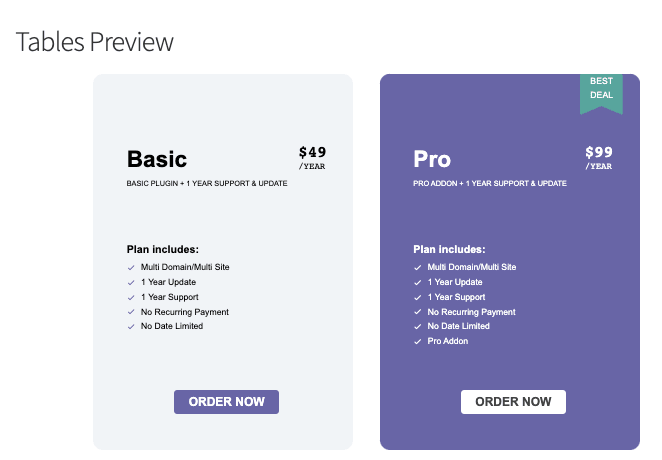Click checkmark beside Basic Multi Domain/Multi Site
The height and width of the screenshot is (460, 662).
tap(131, 268)
